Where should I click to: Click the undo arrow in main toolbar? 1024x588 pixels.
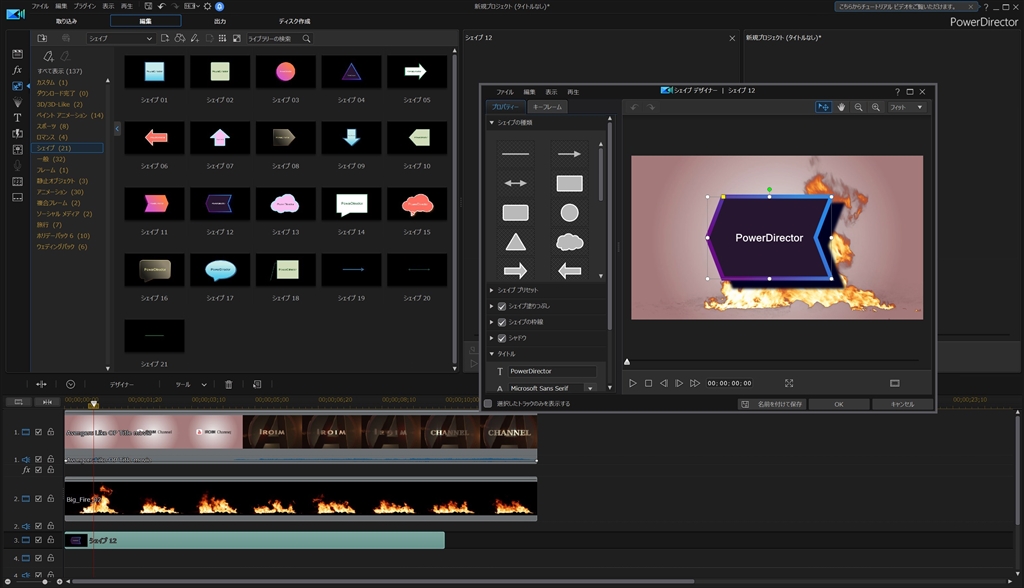click(161, 7)
